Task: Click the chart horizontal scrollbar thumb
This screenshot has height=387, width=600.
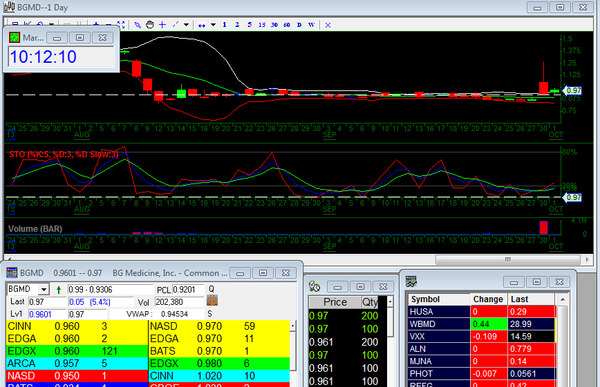Action: point(508,260)
